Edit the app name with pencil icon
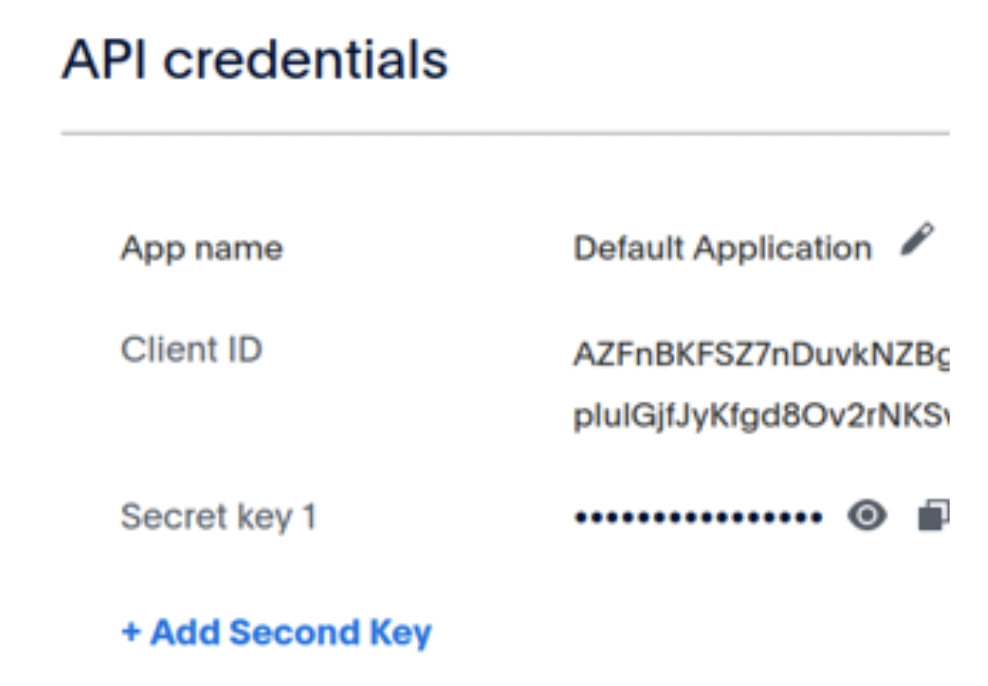The image size is (988, 686). 917,239
